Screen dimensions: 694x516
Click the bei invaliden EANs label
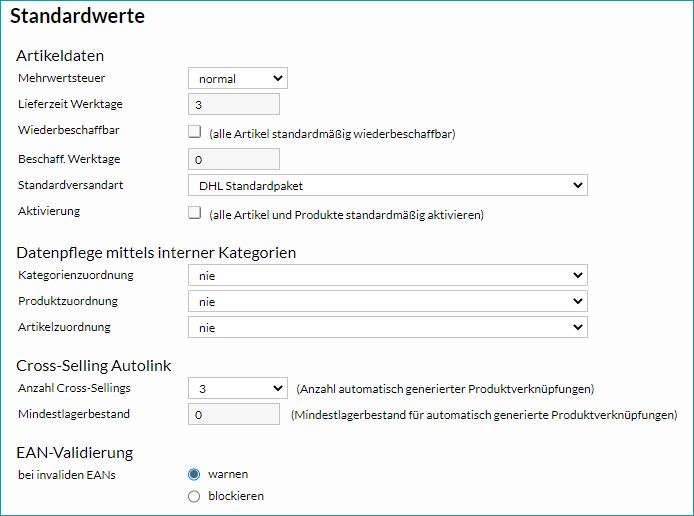point(67,475)
